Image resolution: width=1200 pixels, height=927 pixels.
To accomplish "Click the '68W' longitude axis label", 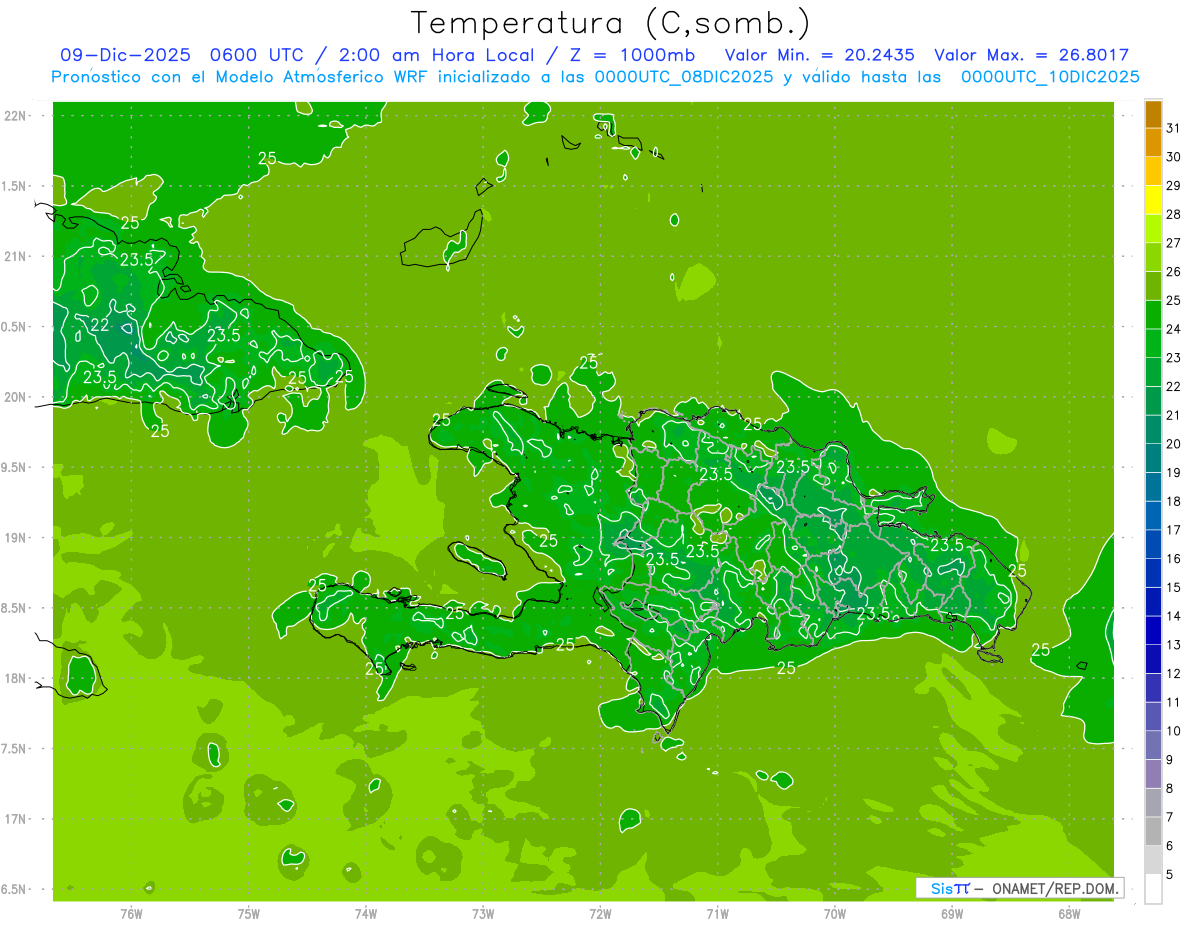I will [x=1069, y=913].
